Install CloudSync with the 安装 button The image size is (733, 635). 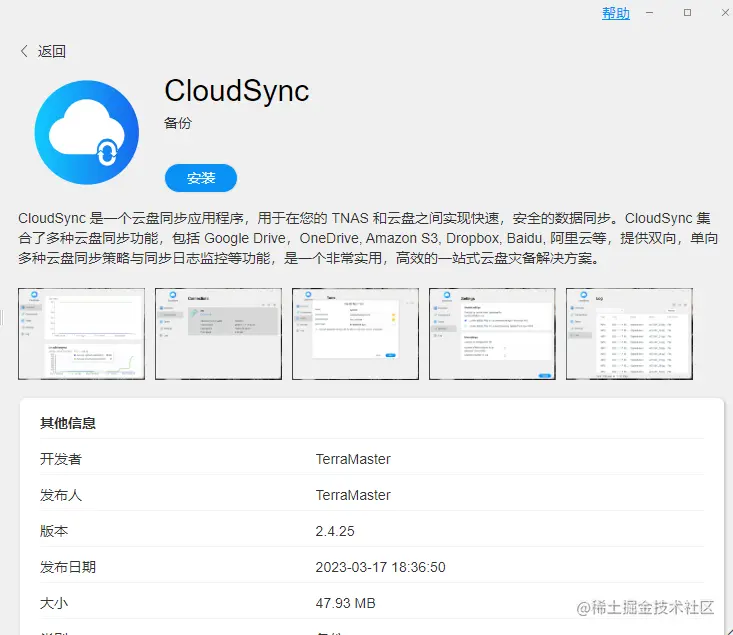pyautogui.click(x=201, y=178)
